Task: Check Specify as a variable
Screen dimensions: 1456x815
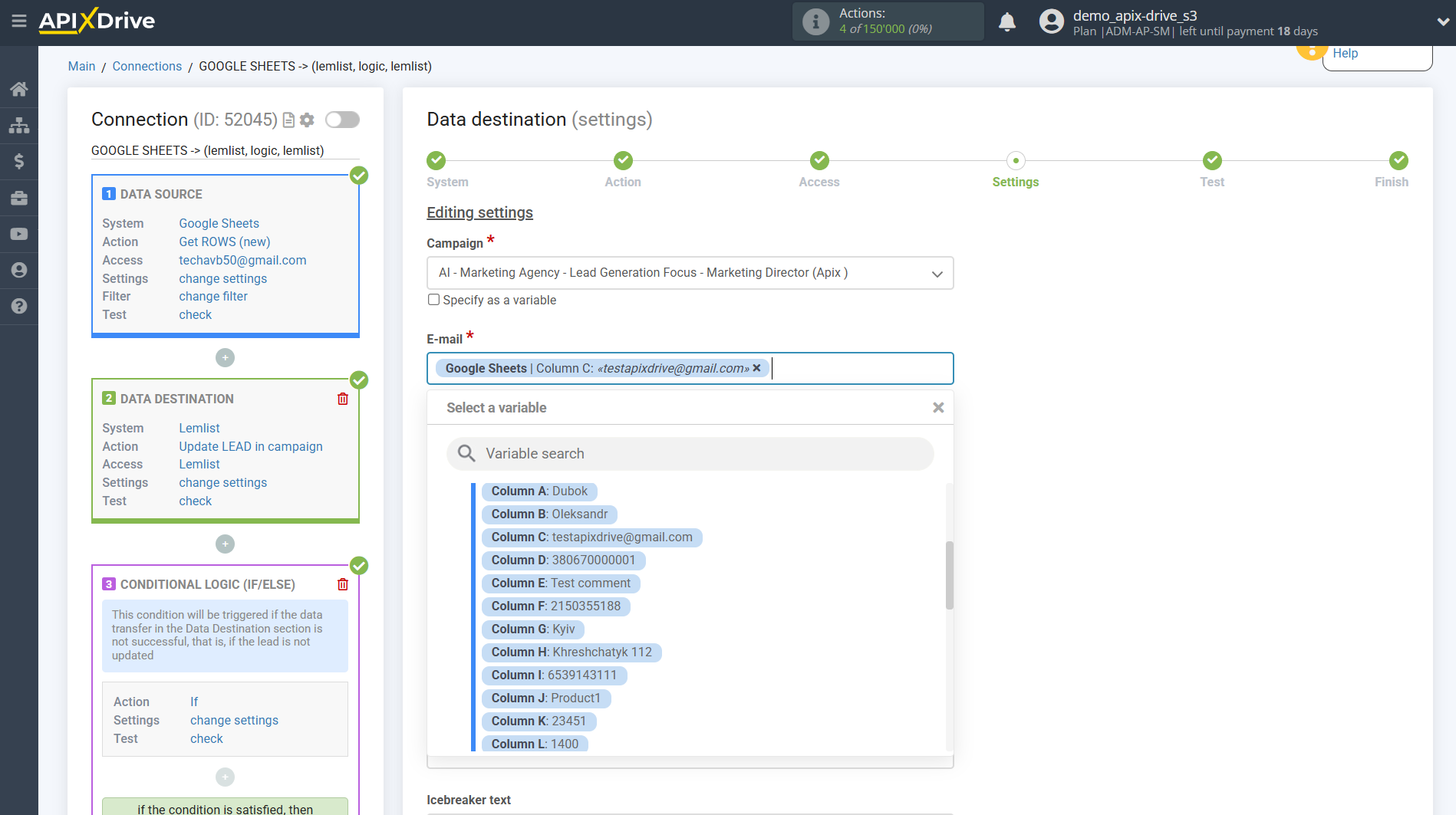Action: pyautogui.click(x=434, y=300)
